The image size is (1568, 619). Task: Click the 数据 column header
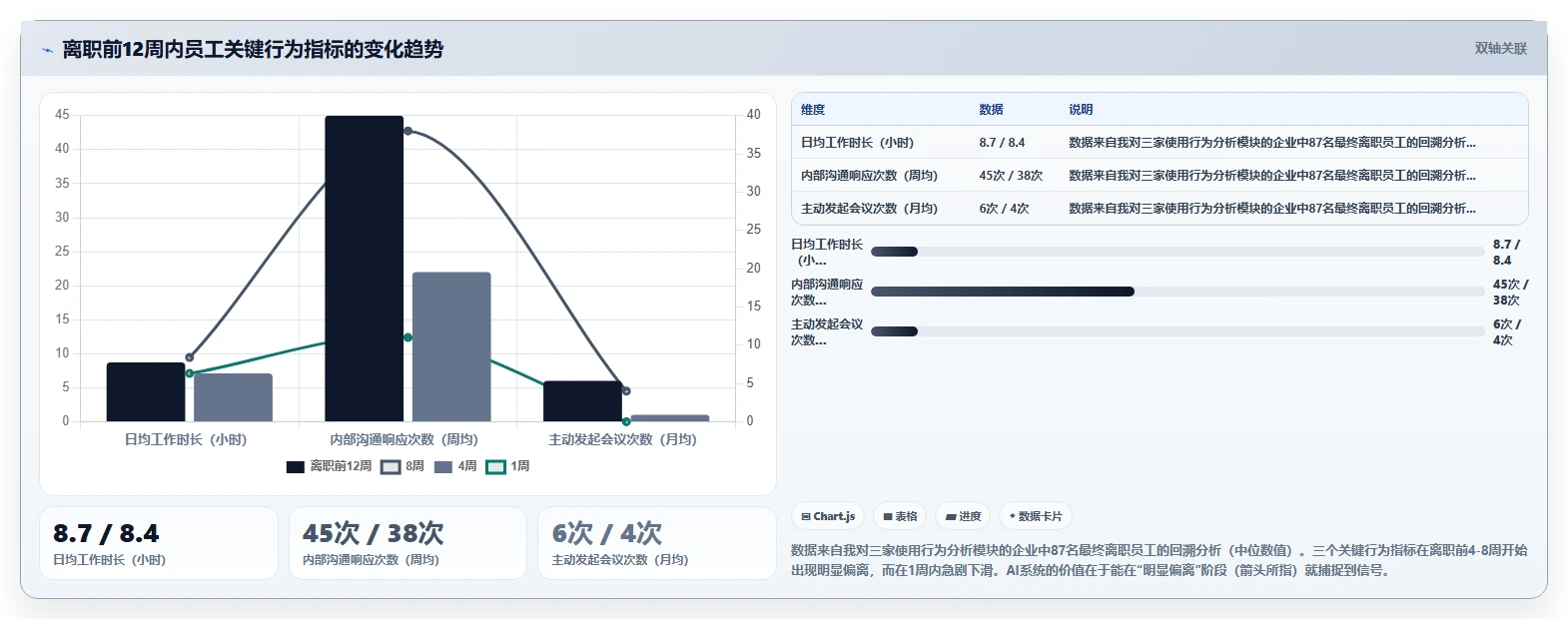pyautogui.click(x=991, y=110)
